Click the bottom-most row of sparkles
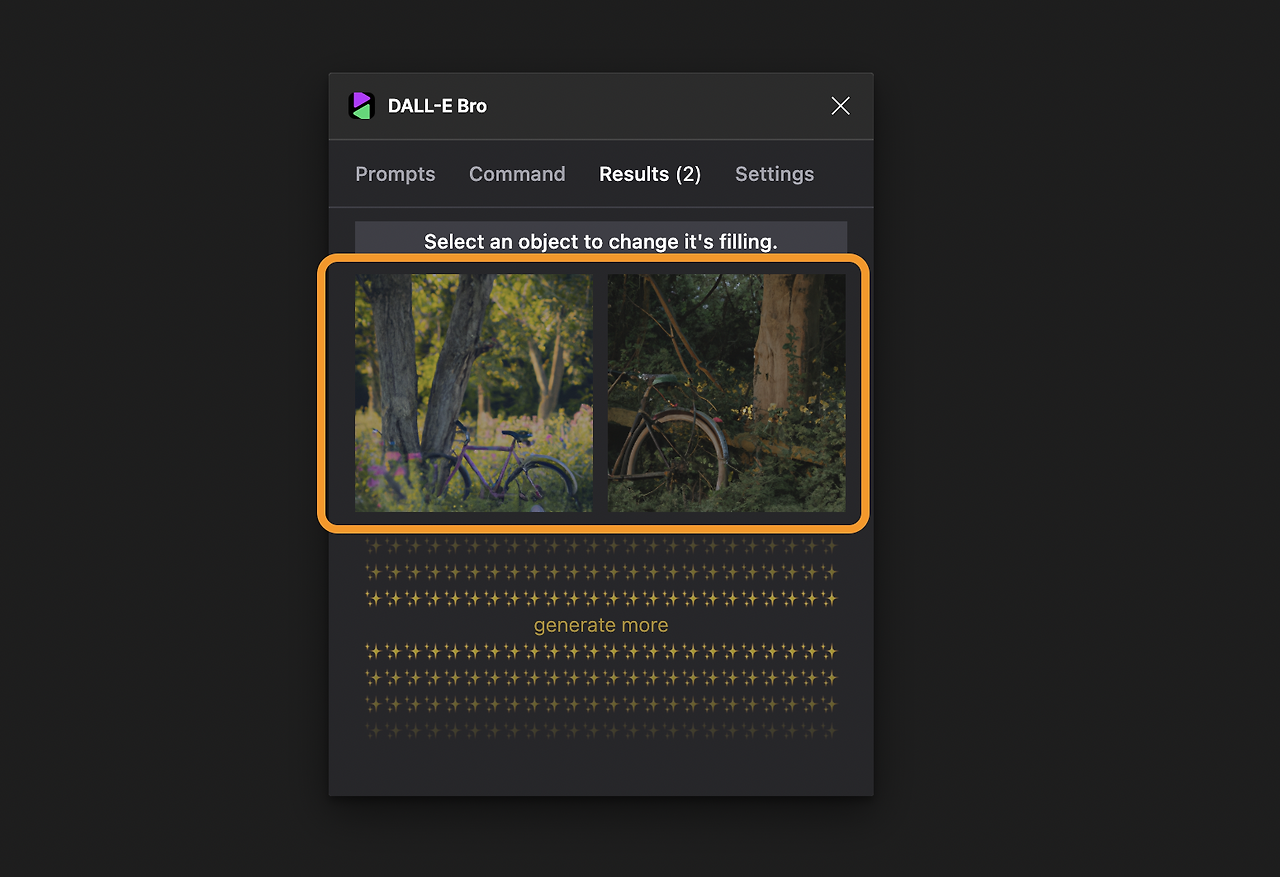Screen dimensions: 1280x877 [x=600, y=730]
